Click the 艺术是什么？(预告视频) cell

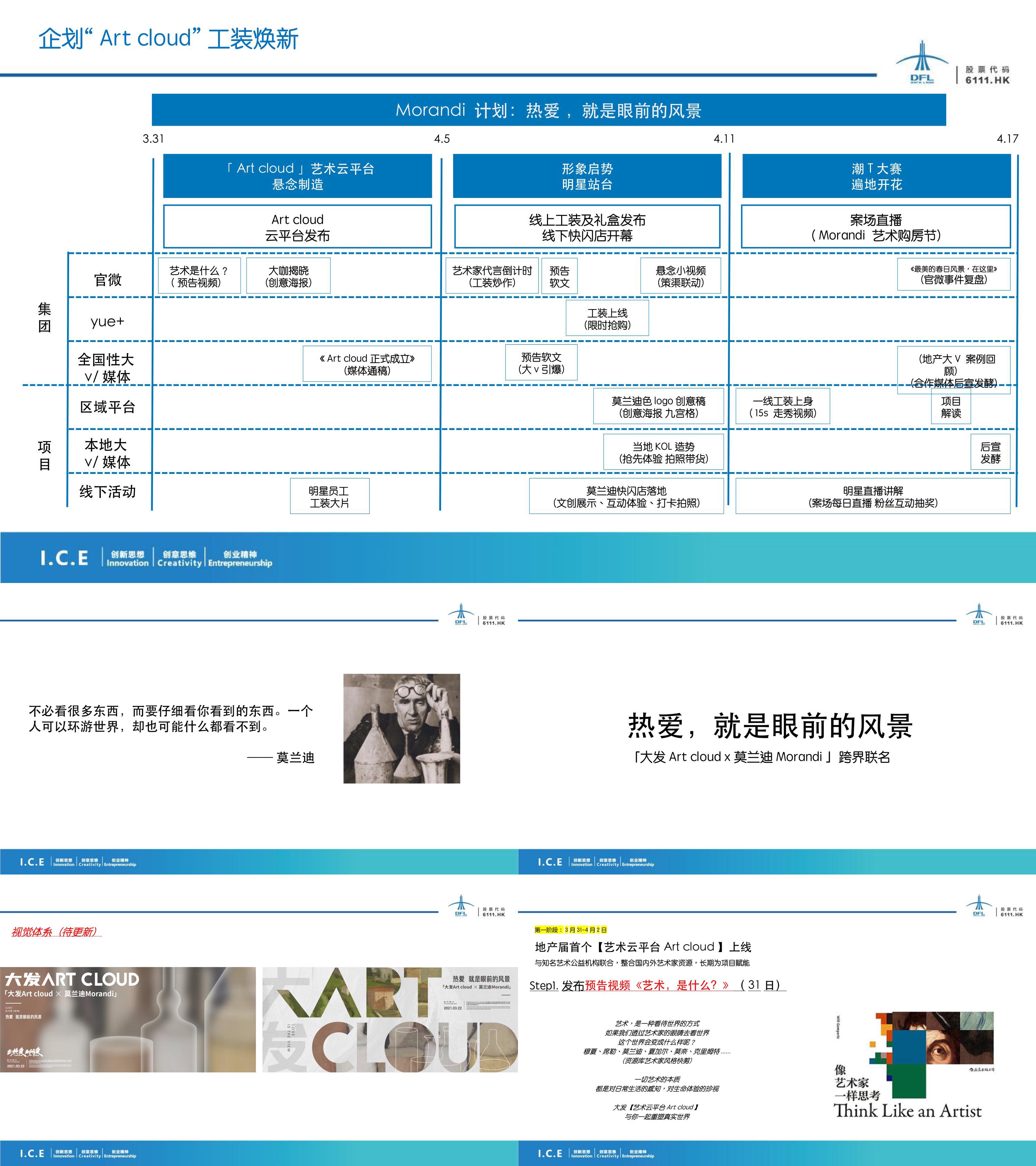[x=199, y=276]
